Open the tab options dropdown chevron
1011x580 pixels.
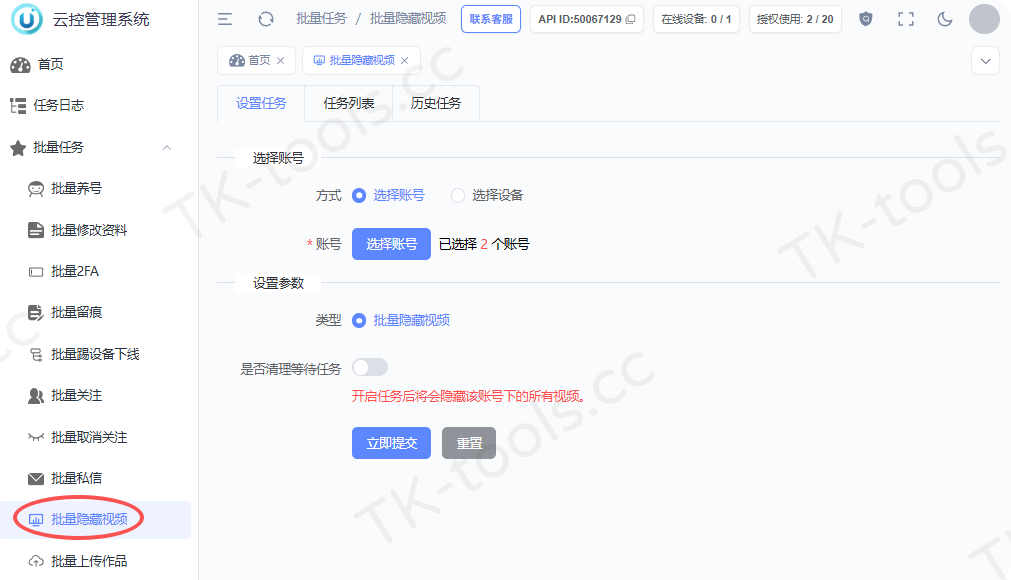click(x=985, y=61)
